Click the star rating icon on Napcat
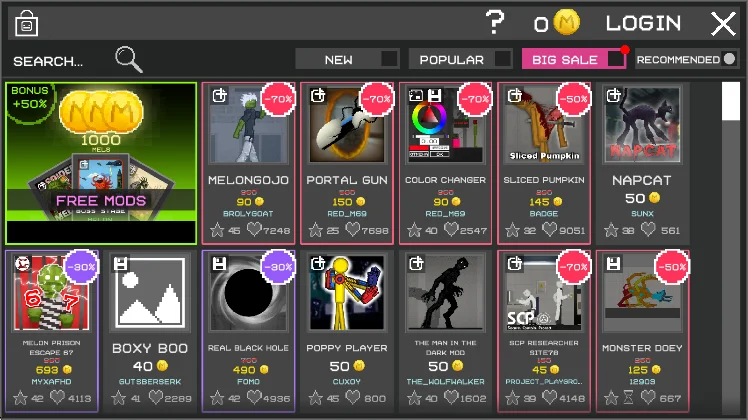The width and height of the screenshot is (748, 420). (x=611, y=230)
